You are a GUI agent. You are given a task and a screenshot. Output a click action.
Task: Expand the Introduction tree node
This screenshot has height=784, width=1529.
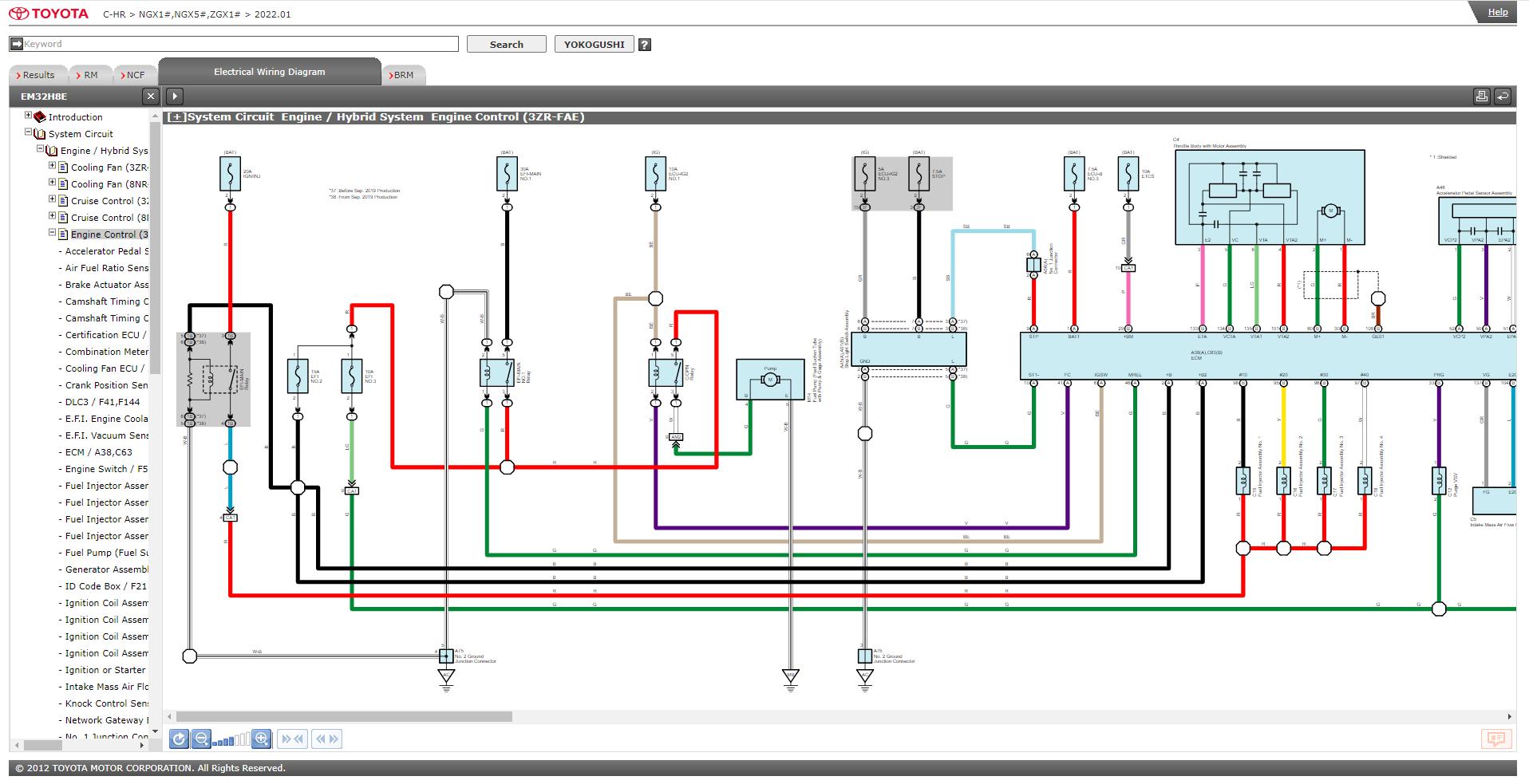tap(28, 116)
